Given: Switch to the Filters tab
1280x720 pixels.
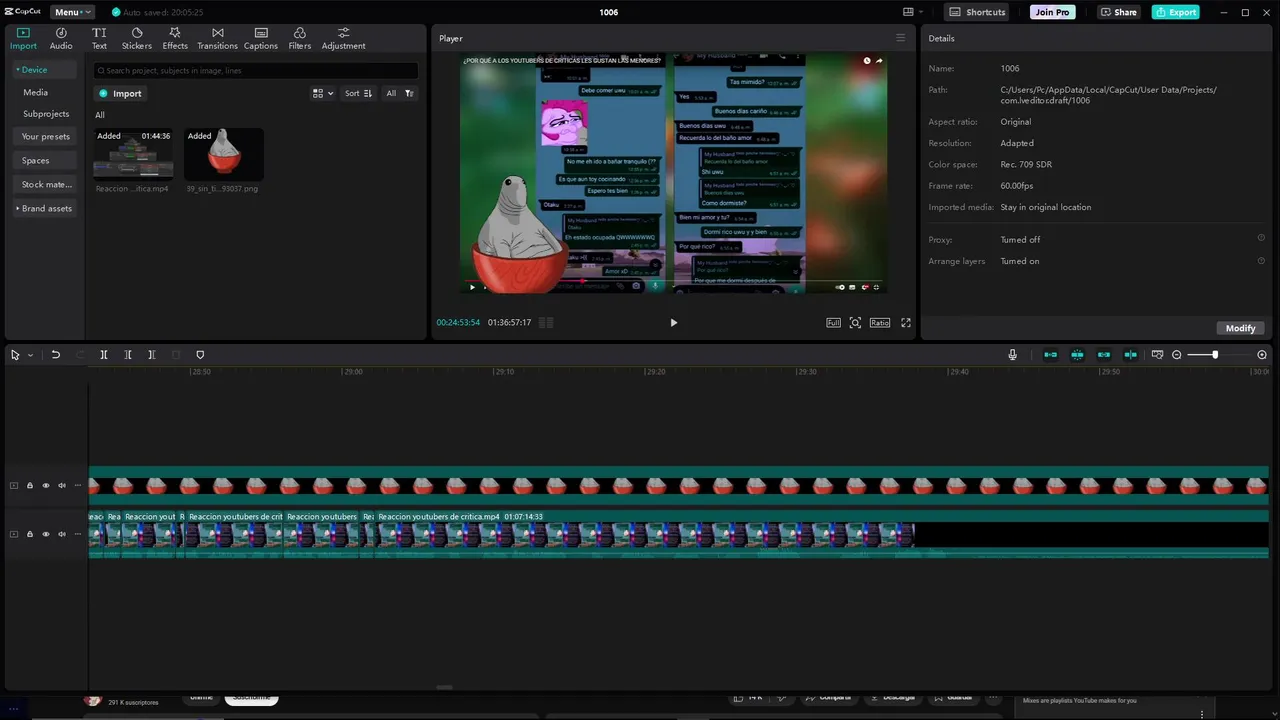Looking at the screenshot, I should (300, 39).
